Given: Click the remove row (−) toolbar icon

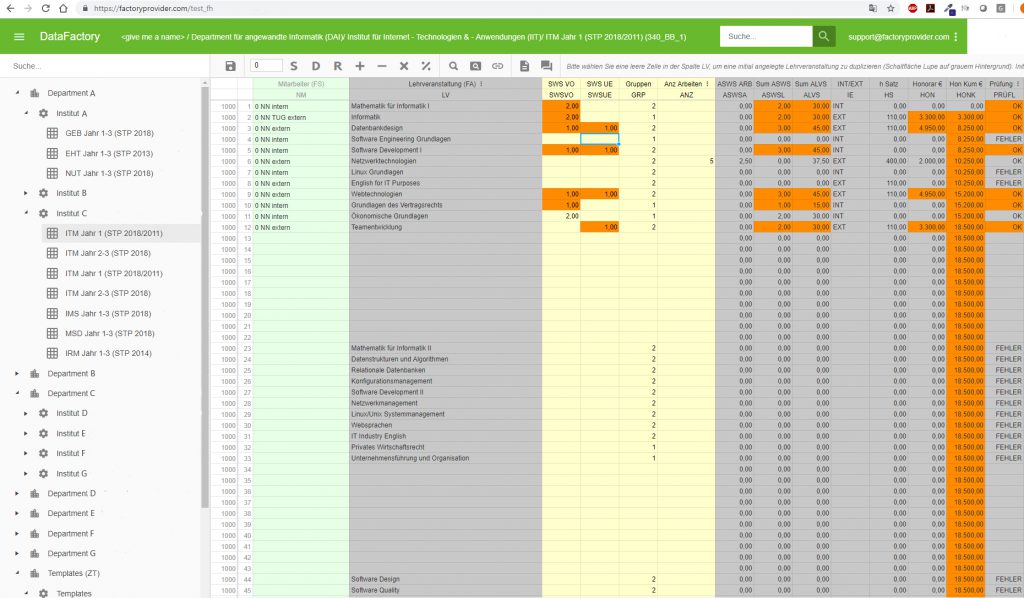Looking at the screenshot, I should tap(381, 66).
